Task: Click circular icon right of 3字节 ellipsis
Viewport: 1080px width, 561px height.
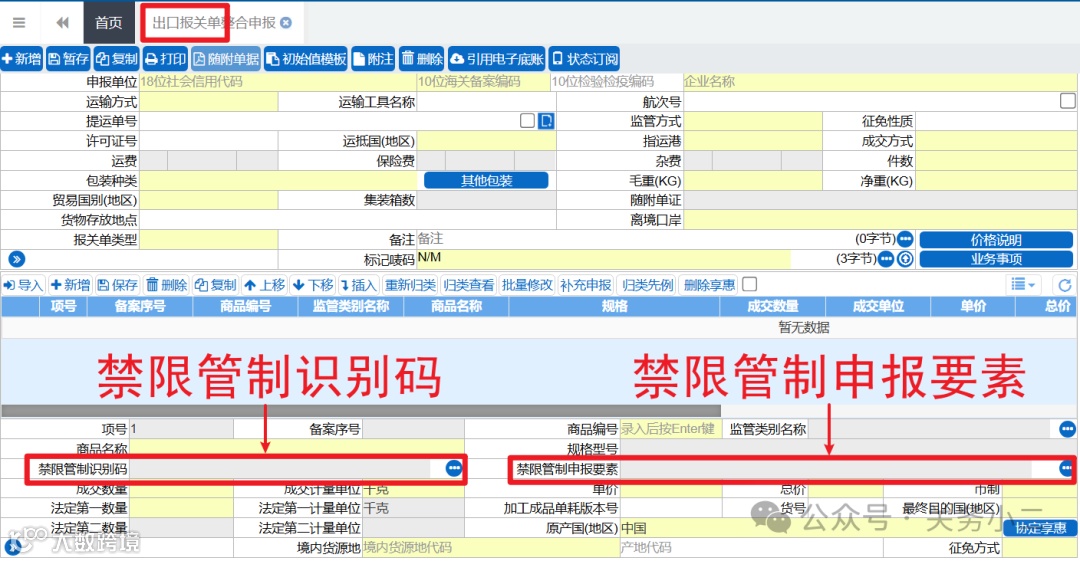Action: point(906,259)
